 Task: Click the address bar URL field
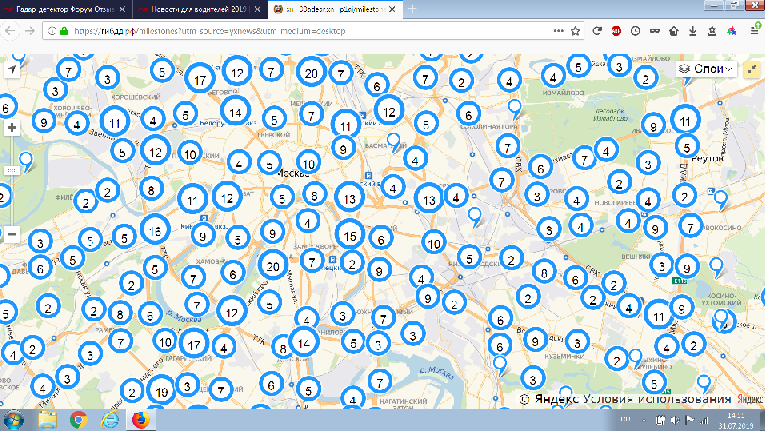coord(250,31)
